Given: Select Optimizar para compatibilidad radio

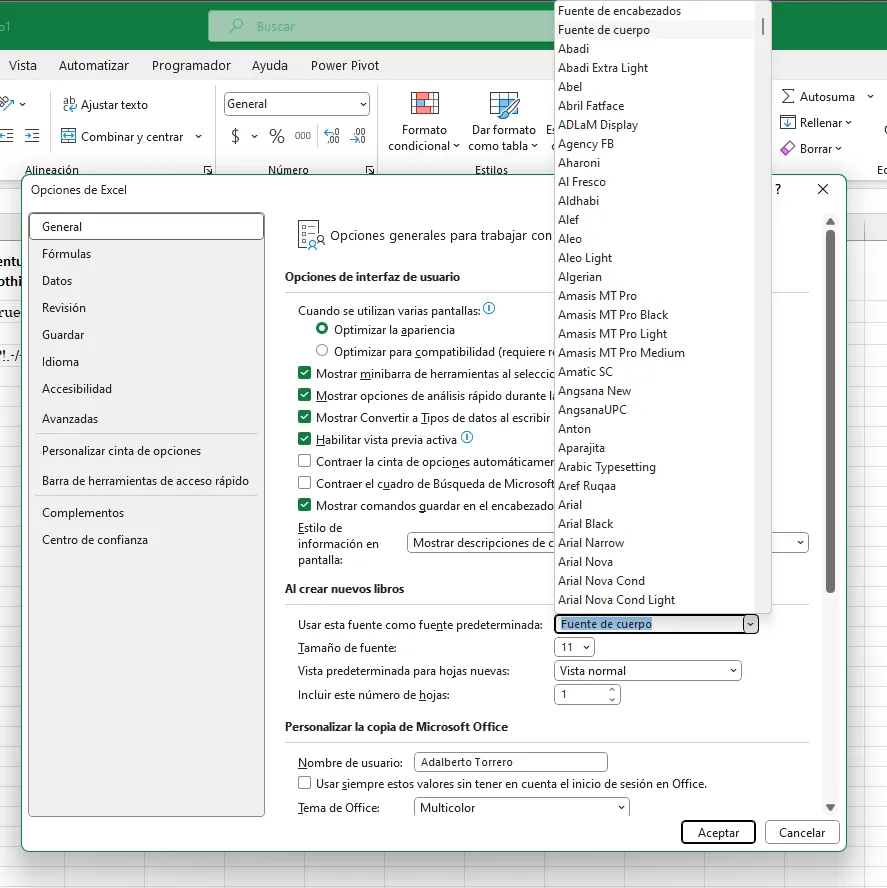Looking at the screenshot, I should [x=322, y=351].
